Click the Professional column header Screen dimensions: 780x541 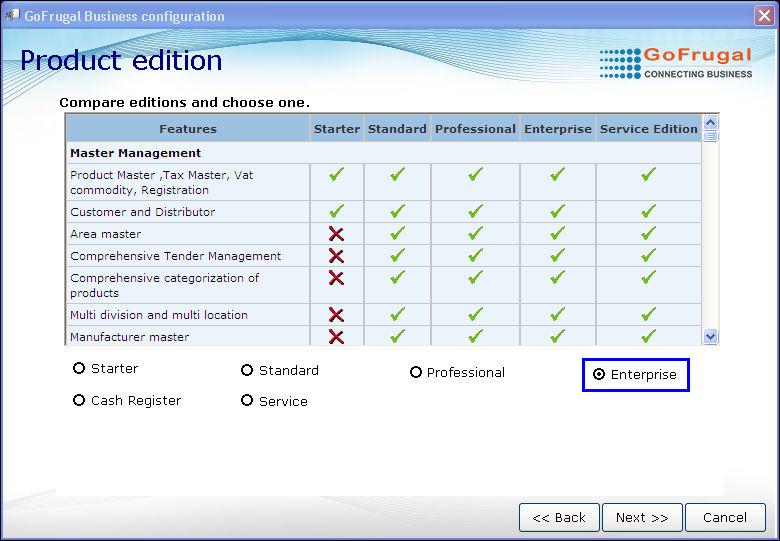[475, 129]
